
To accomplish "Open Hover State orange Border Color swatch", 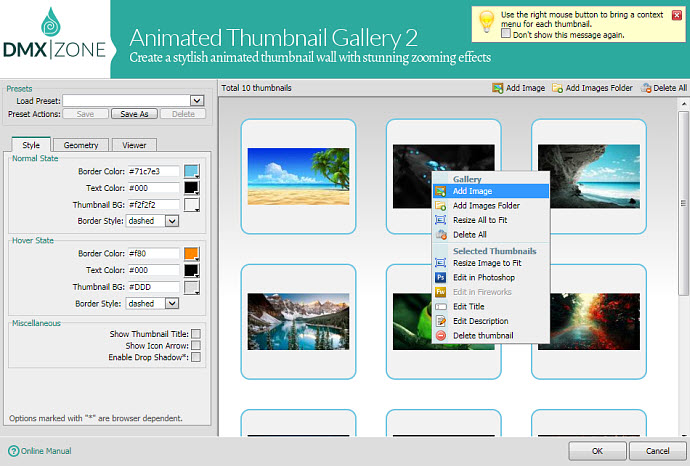I will pyautogui.click(x=191, y=253).
